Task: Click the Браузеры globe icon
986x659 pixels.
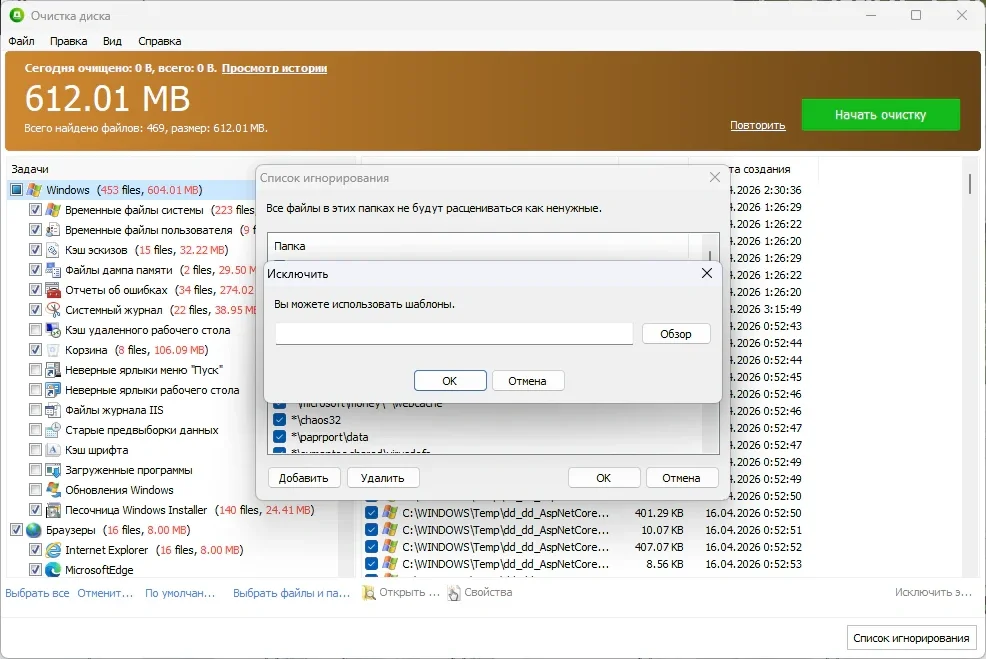Action: pos(34,530)
